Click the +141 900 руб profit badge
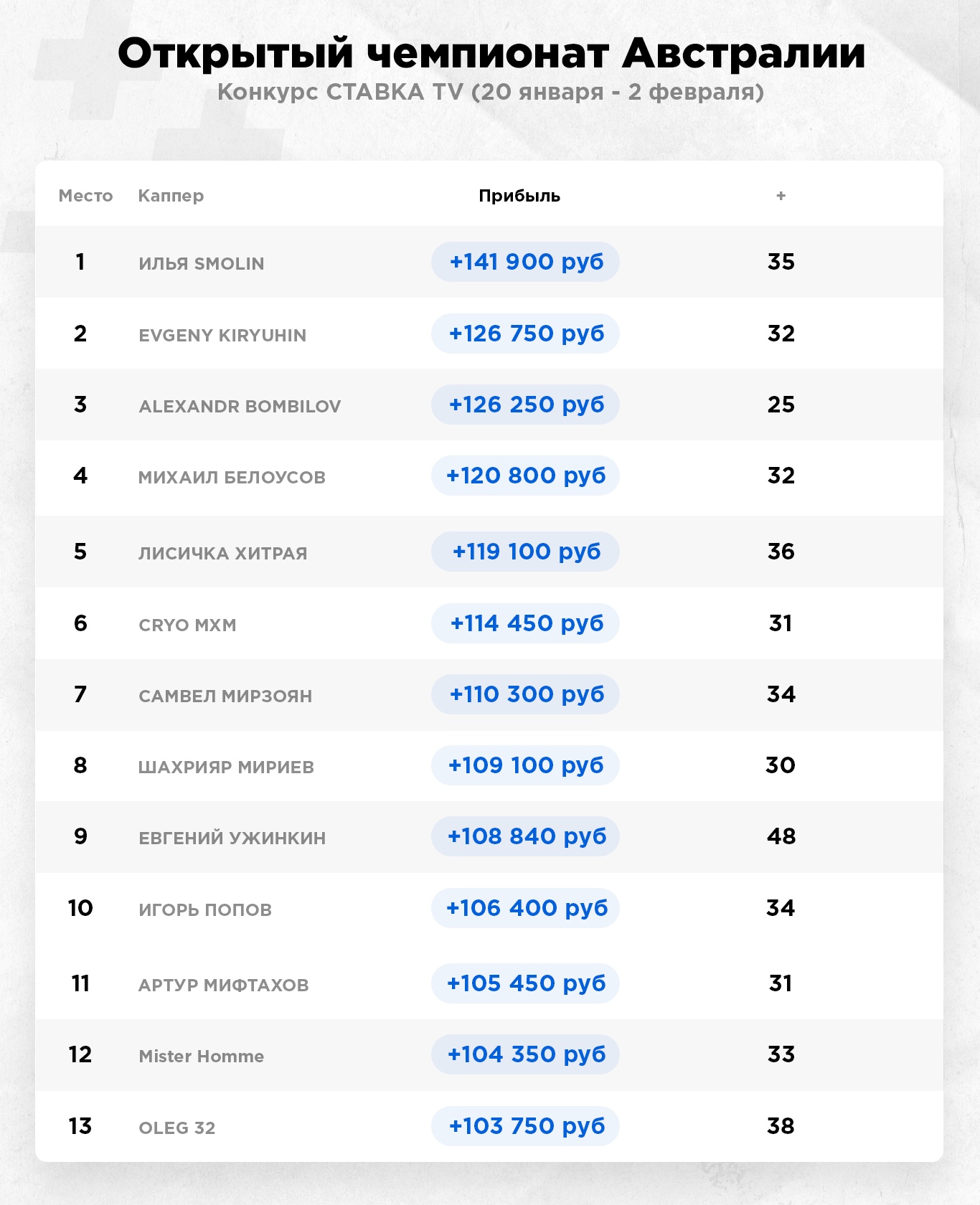The height and width of the screenshot is (1205, 980). tap(525, 262)
